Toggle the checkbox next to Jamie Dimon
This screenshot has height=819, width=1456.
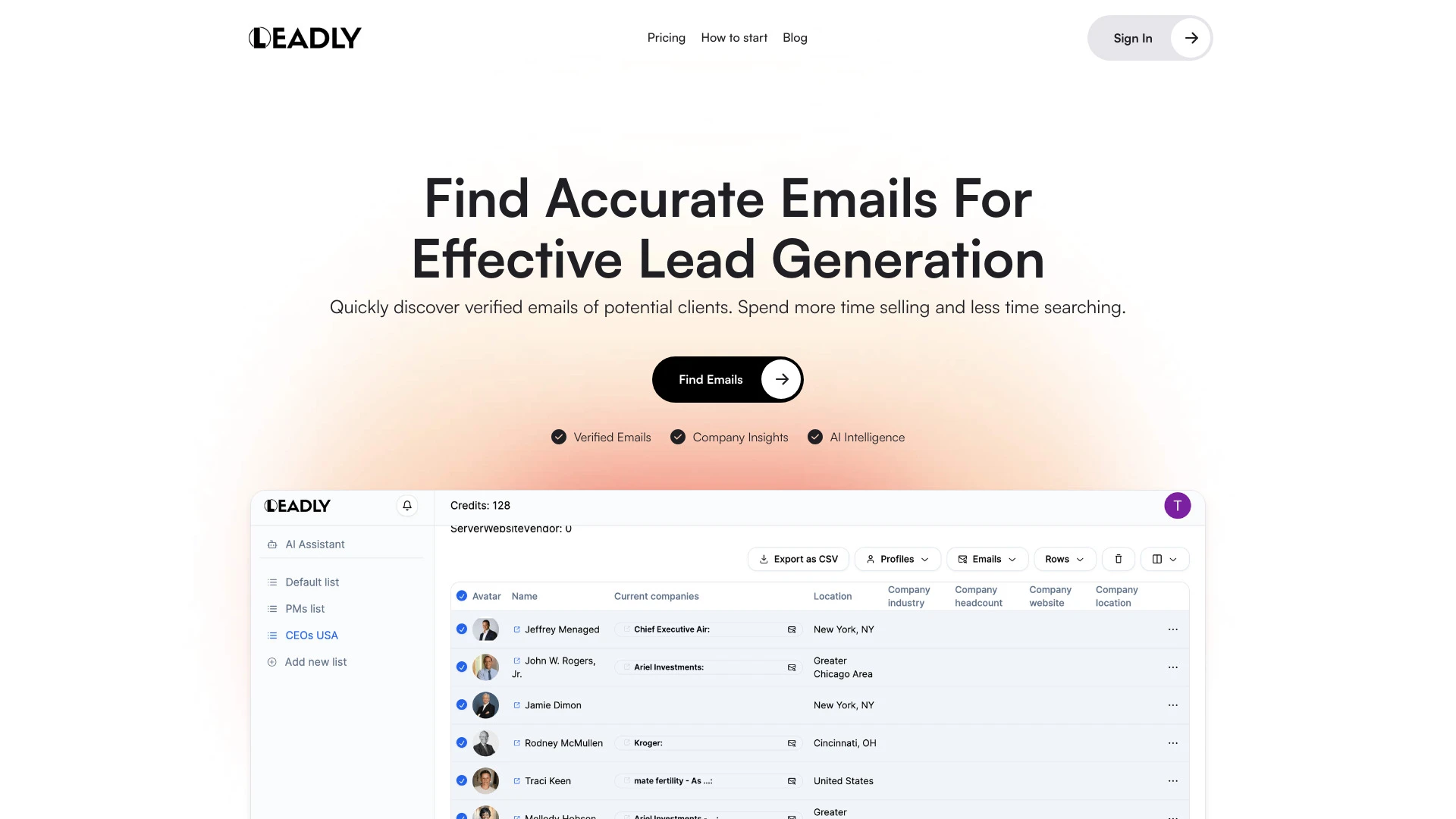pyautogui.click(x=461, y=705)
